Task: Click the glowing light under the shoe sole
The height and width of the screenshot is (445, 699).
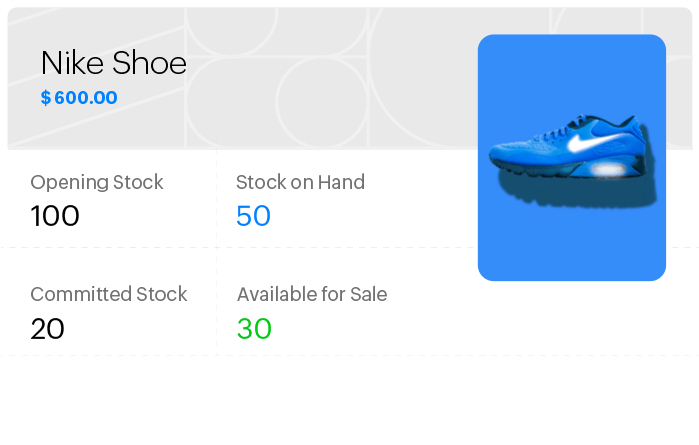Action: [x=607, y=170]
